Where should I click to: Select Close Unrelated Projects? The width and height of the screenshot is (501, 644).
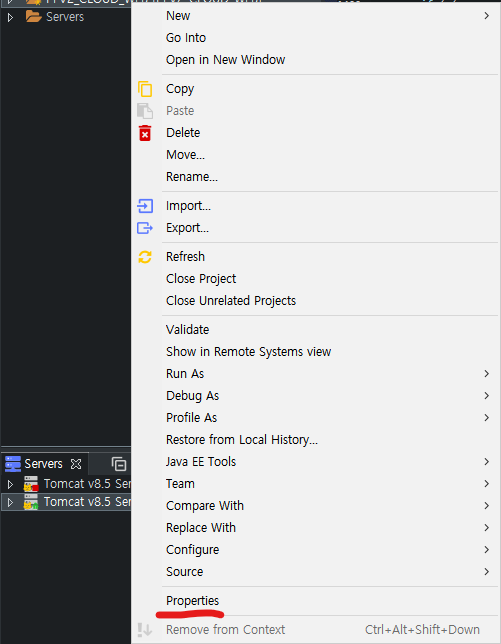pos(231,301)
